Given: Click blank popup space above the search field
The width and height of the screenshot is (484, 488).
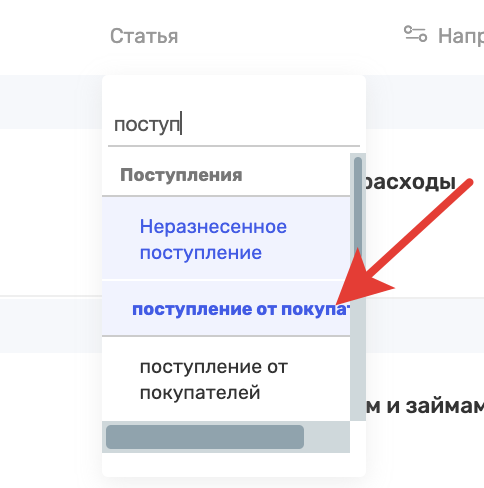Looking at the screenshot, I should point(234,91).
